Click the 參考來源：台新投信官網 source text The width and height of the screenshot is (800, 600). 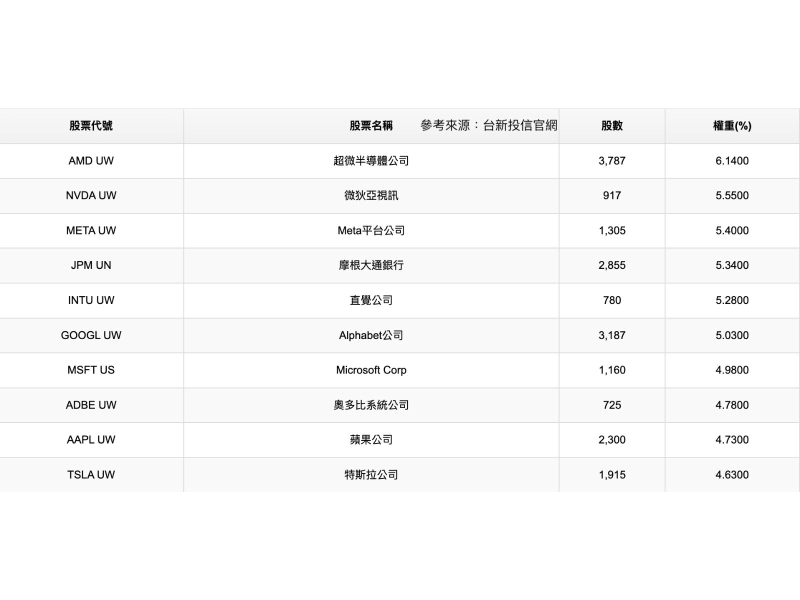coord(489,125)
